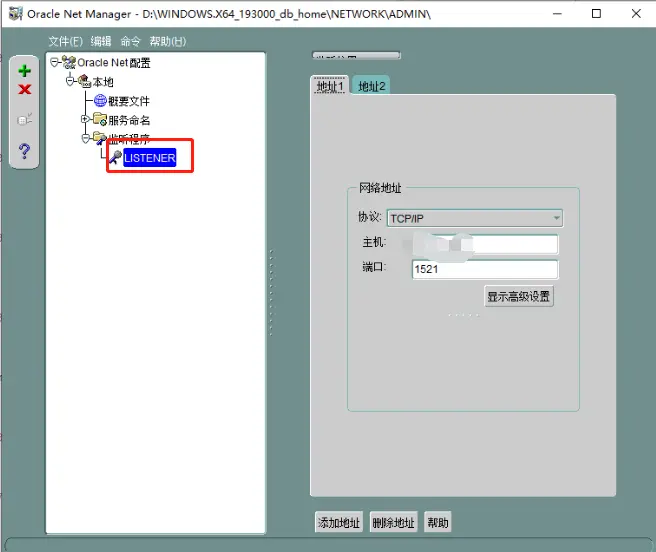Click the 删除地址 button
The image size is (656, 552).
click(393, 522)
